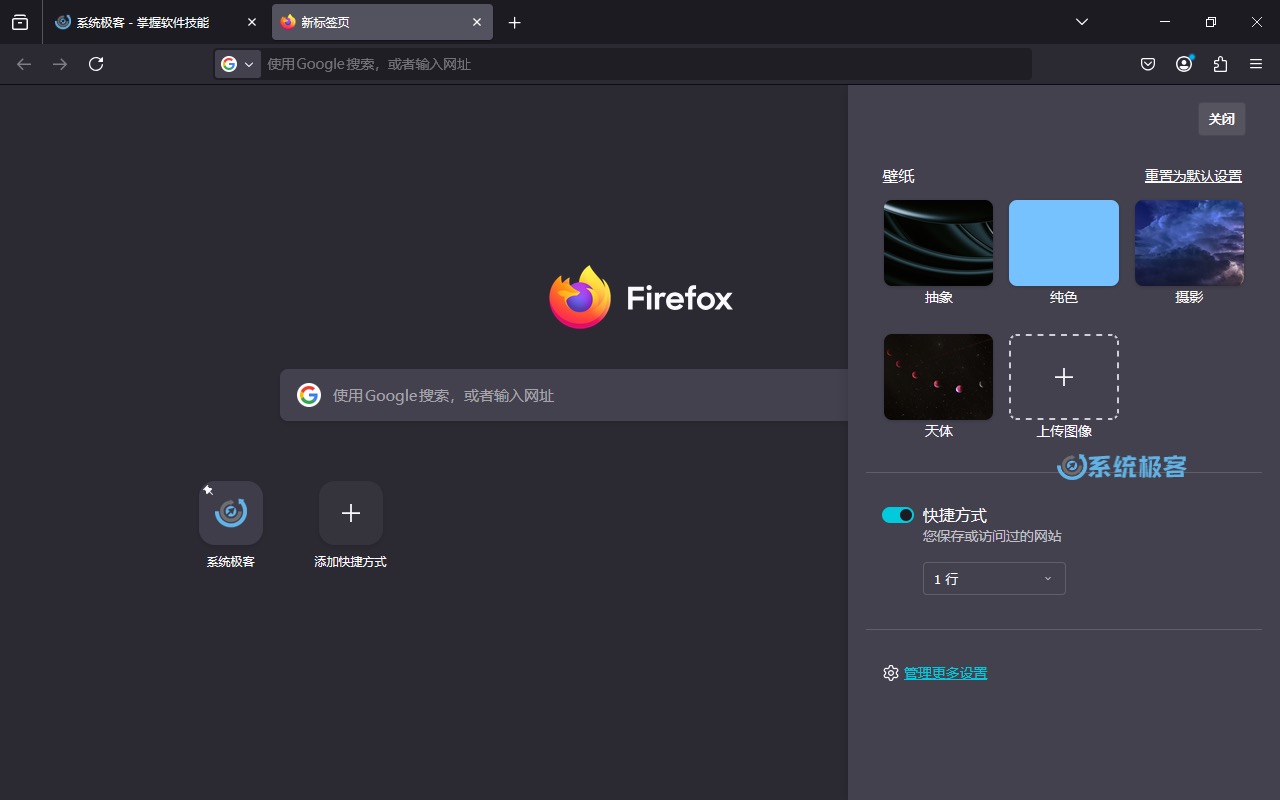1280x800 pixels.
Task: Open the 1 行 rows dropdown
Action: [994, 579]
